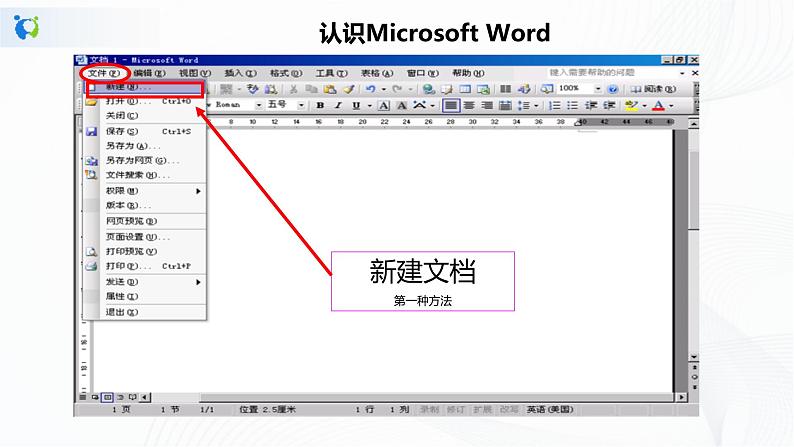The height and width of the screenshot is (447, 794).
Task: Toggle the Character Border A icon
Action: (x=384, y=105)
